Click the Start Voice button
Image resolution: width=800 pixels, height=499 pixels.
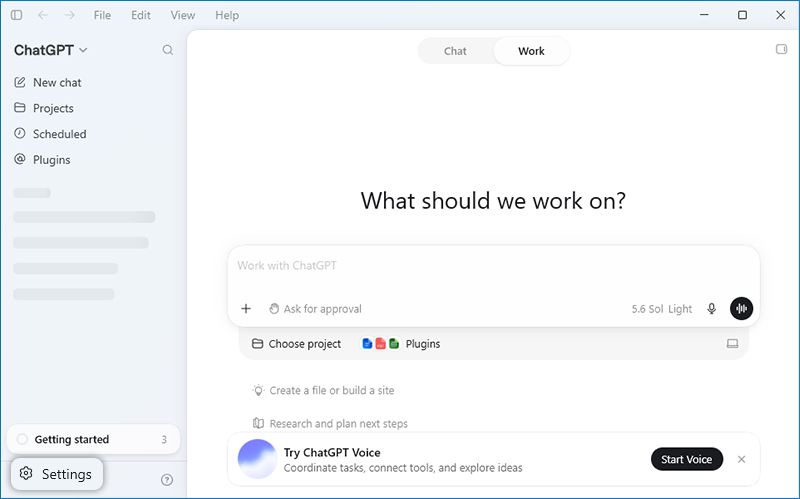687,459
